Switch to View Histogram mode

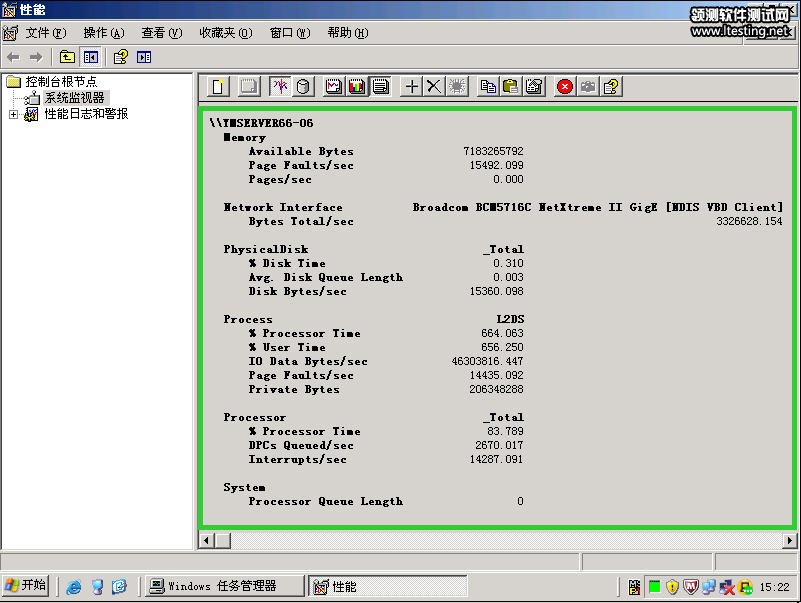click(357, 87)
